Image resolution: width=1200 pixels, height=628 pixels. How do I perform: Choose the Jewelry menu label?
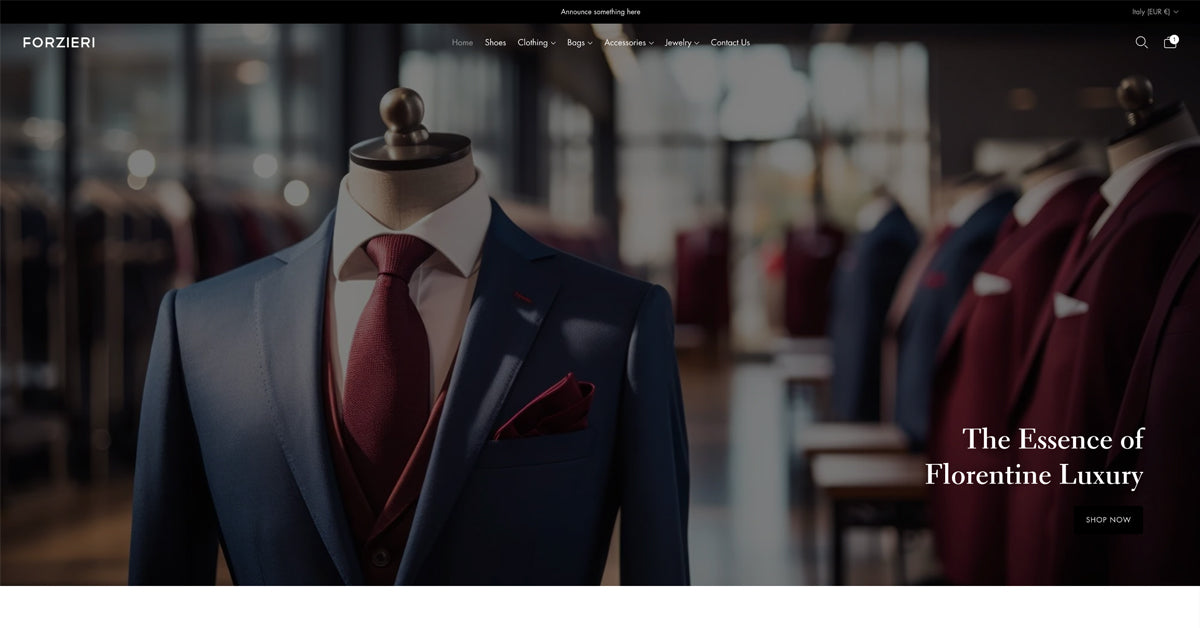click(678, 42)
